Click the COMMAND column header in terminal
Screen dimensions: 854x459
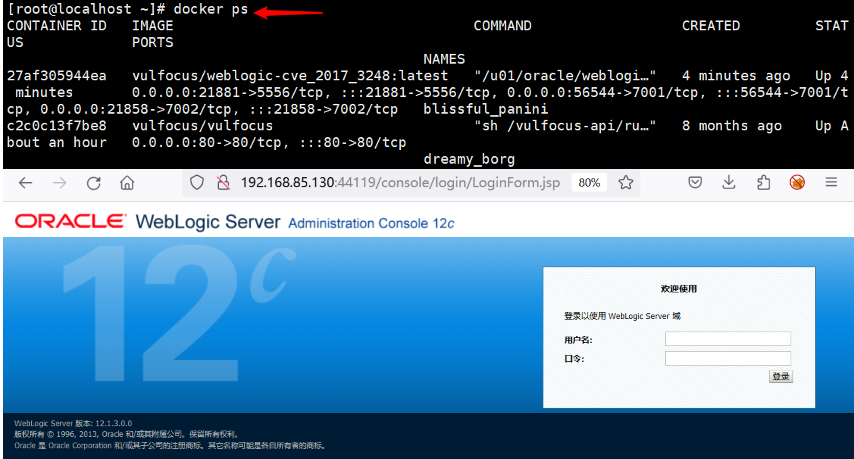pos(502,26)
